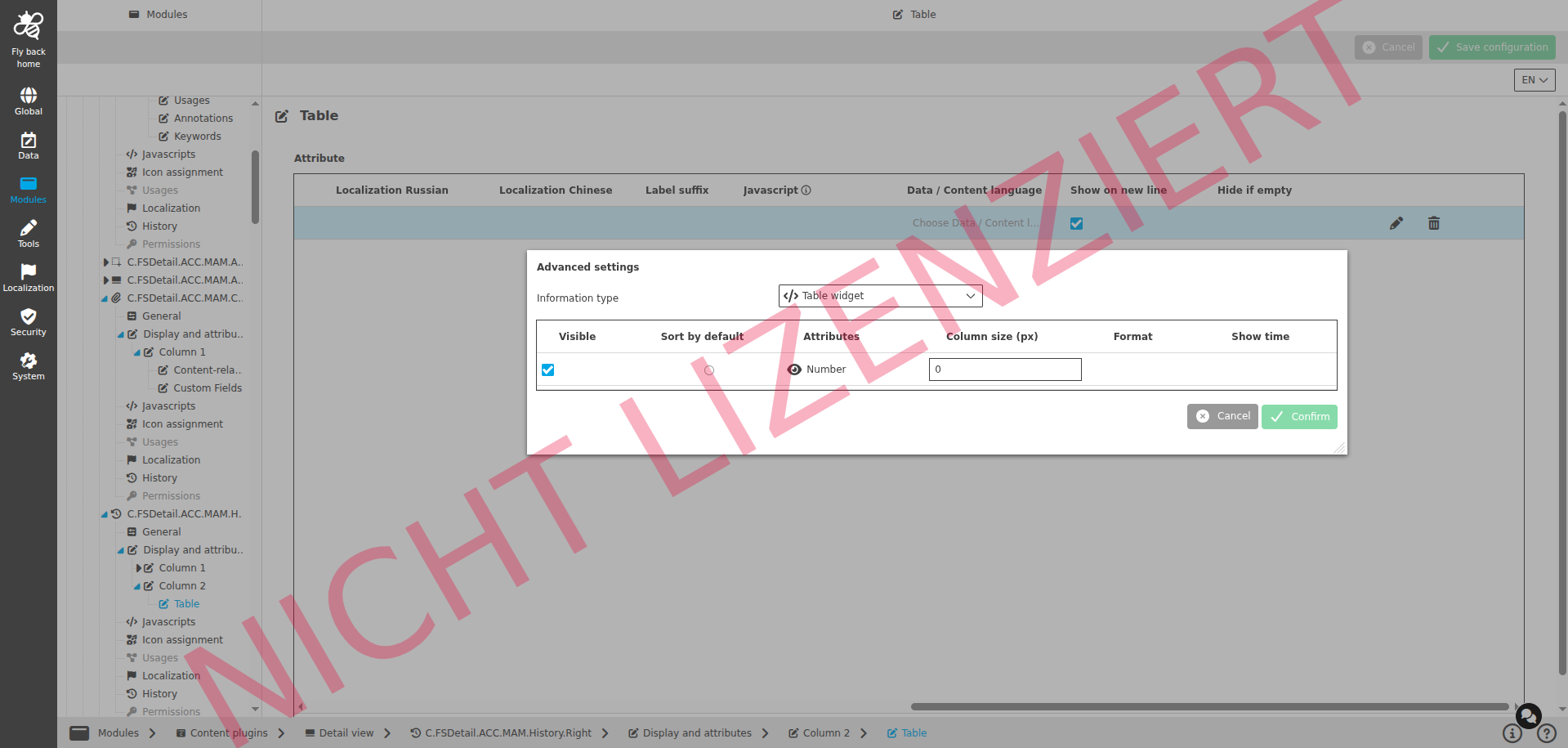The width and height of the screenshot is (1568, 748).
Task: Click the pencil edit icon in attribute row
Action: pos(1396,223)
